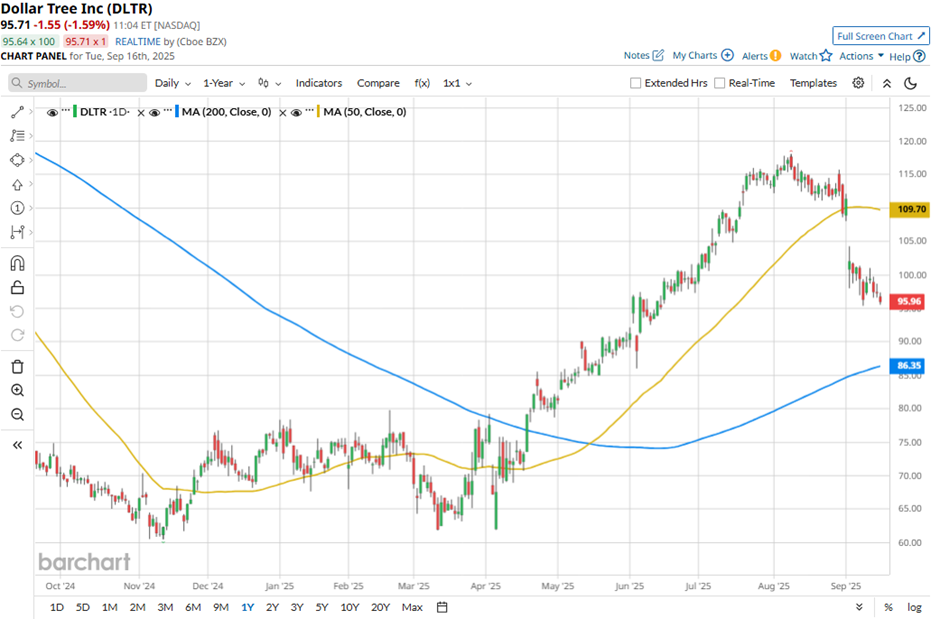Click the Full Screen Chart button
Image resolution: width=940 pixels, height=619 pixels.
[881, 36]
